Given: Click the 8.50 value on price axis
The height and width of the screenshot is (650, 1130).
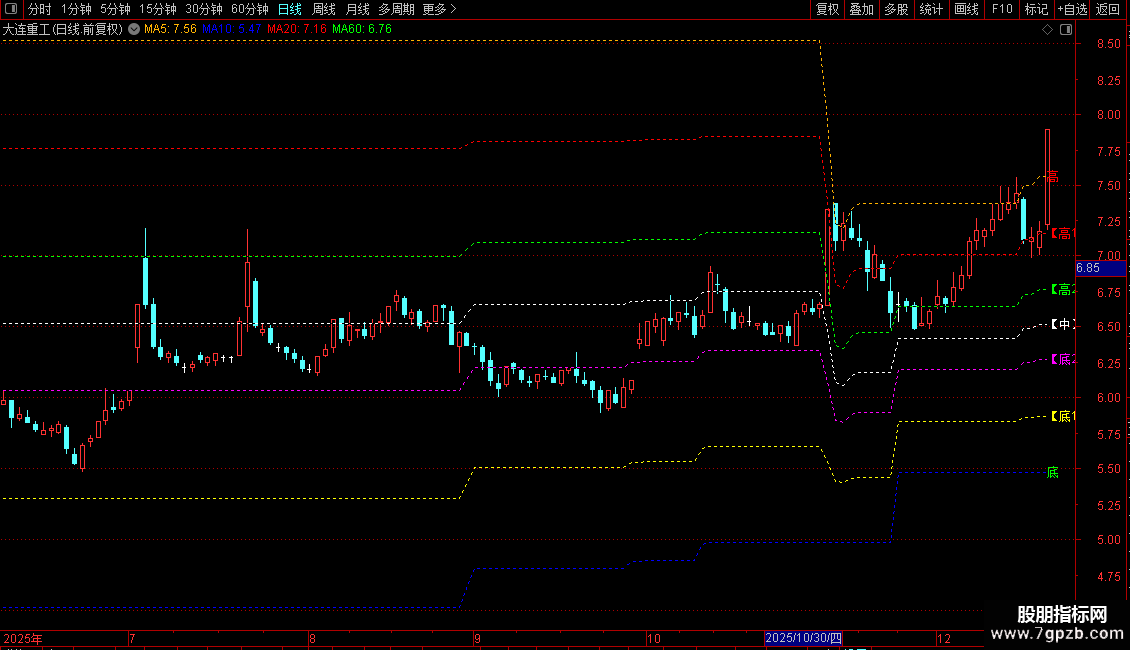Looking at the screenshot, I should point(1108,44).
